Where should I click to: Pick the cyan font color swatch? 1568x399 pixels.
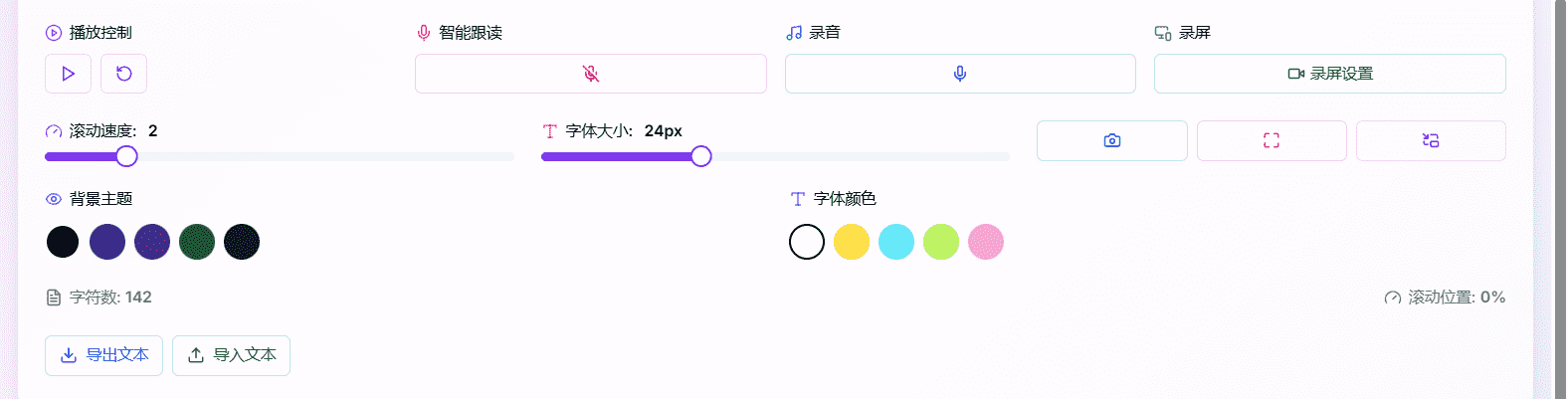896,242
